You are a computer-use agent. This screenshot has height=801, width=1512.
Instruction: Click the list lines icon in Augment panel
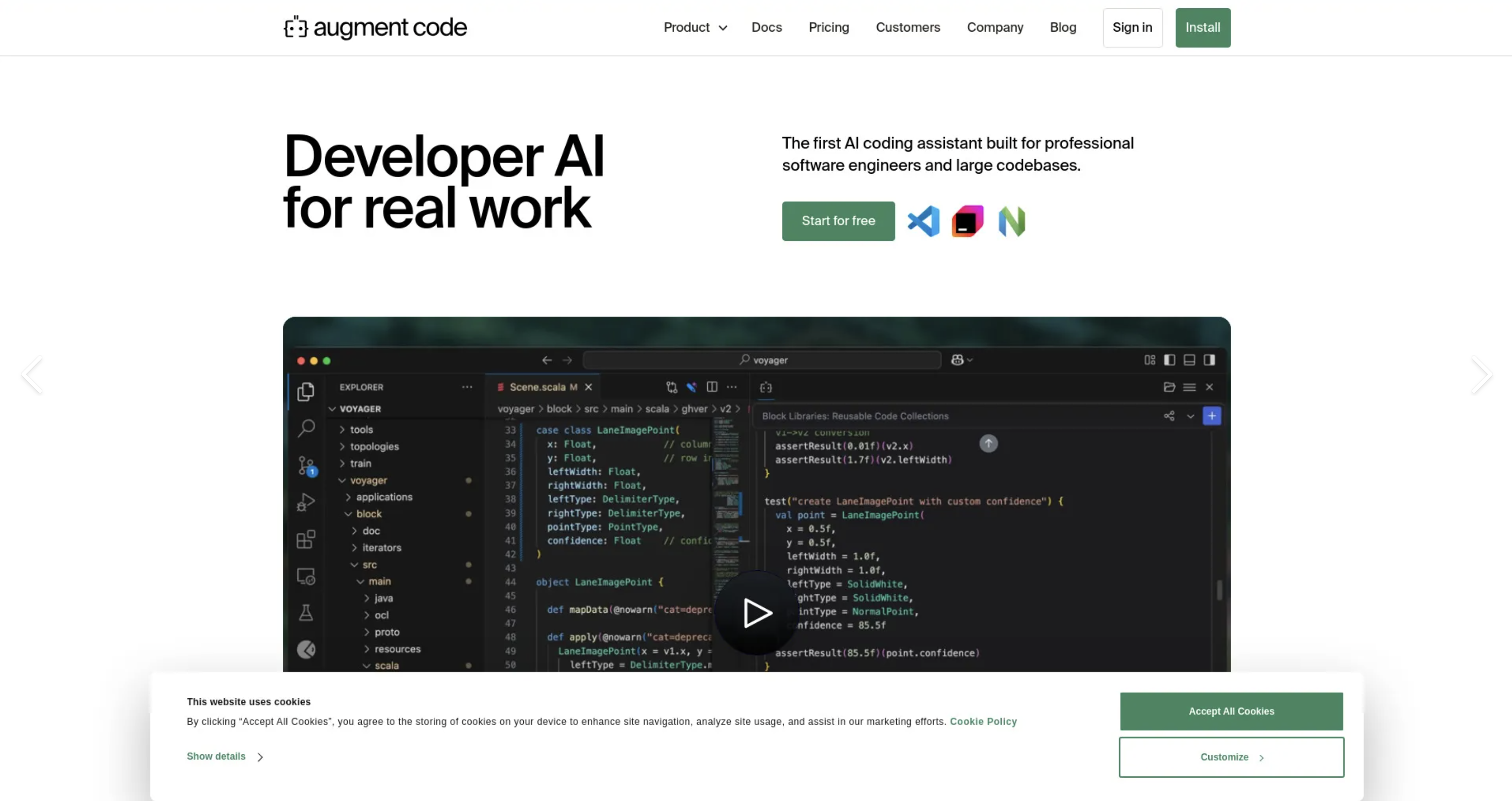pos(1189,387)
